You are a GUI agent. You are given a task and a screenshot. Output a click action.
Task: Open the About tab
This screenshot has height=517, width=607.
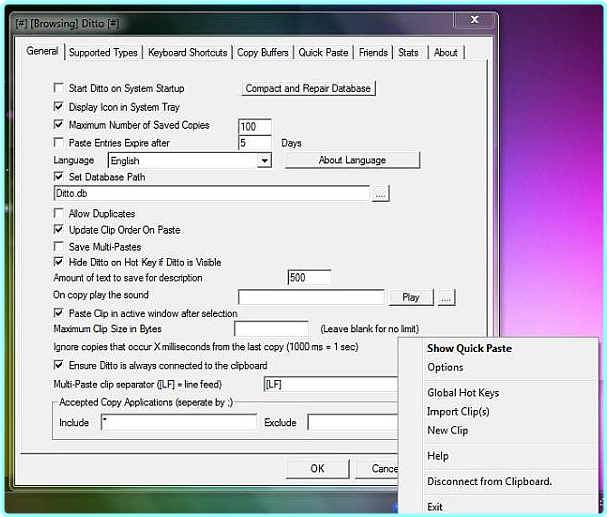446,52
